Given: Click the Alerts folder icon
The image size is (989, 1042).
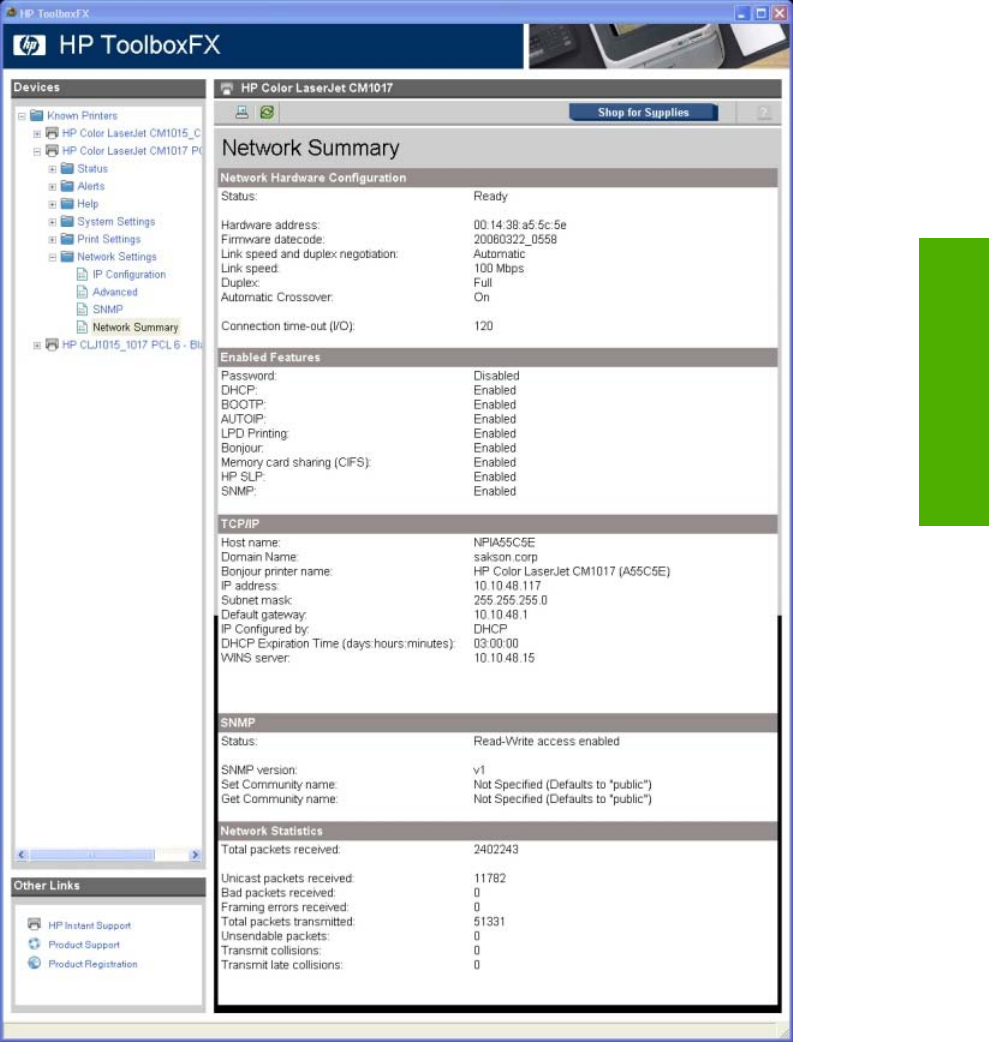Looking at the screenshot, I should [67, 186].
